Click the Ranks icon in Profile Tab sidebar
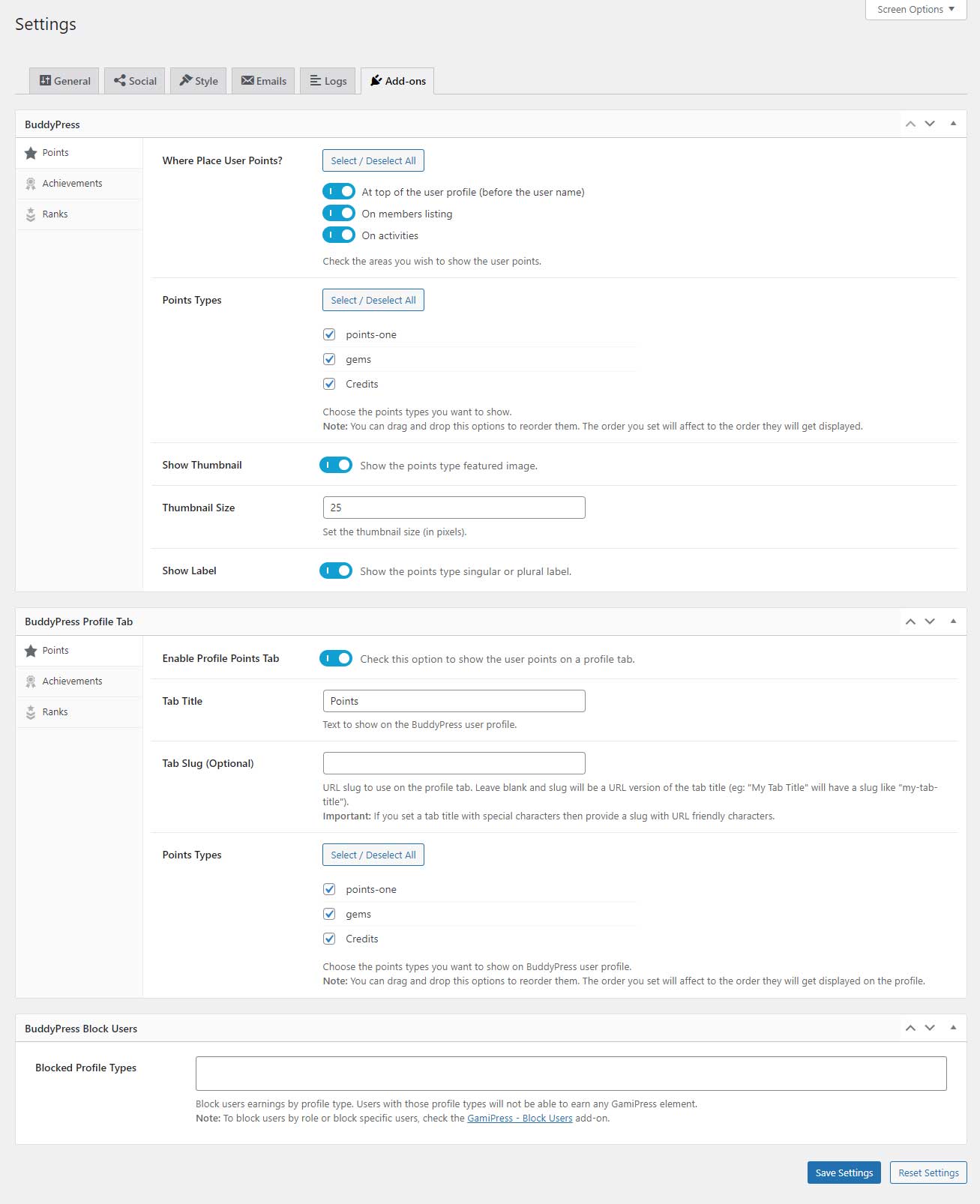980x1204 pixels. pos(31,712)
